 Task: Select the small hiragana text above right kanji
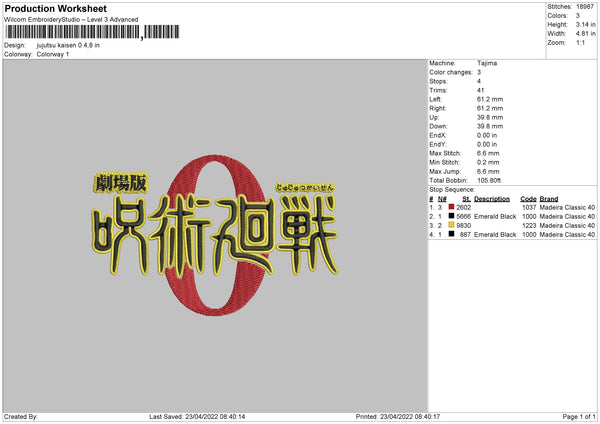pos(305,188)
